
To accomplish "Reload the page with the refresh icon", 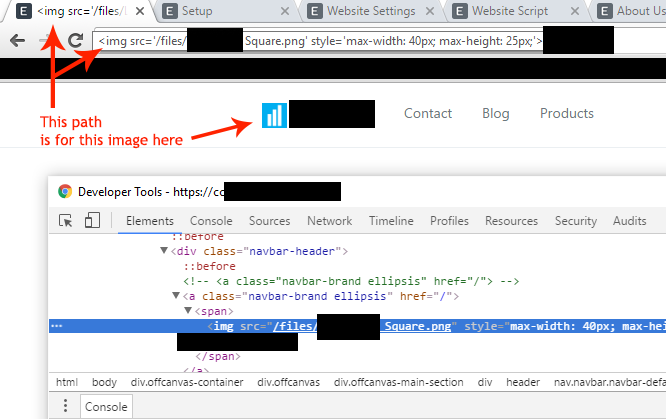I will [76, 41].
